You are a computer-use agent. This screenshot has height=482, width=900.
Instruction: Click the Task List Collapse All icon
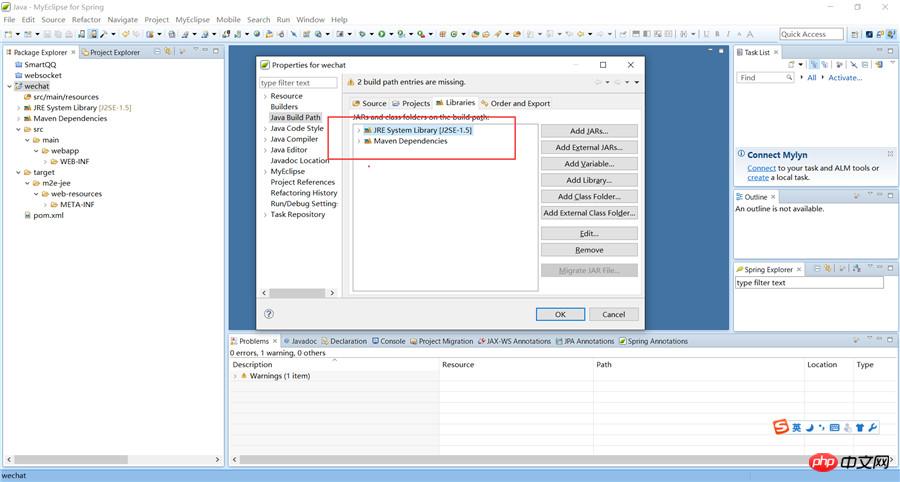[865, 65]
